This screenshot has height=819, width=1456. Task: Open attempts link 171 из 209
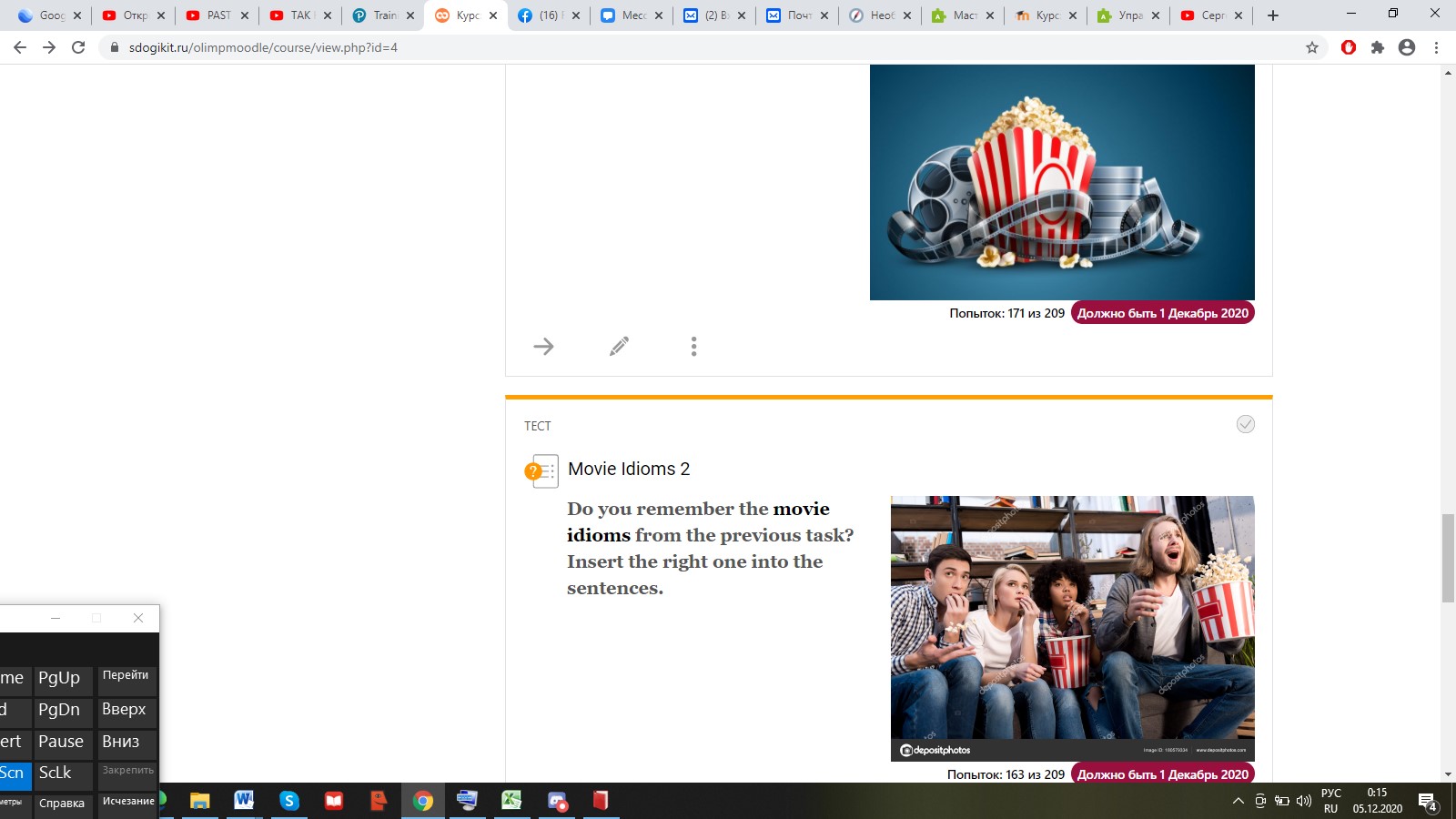pos(1006,313)
